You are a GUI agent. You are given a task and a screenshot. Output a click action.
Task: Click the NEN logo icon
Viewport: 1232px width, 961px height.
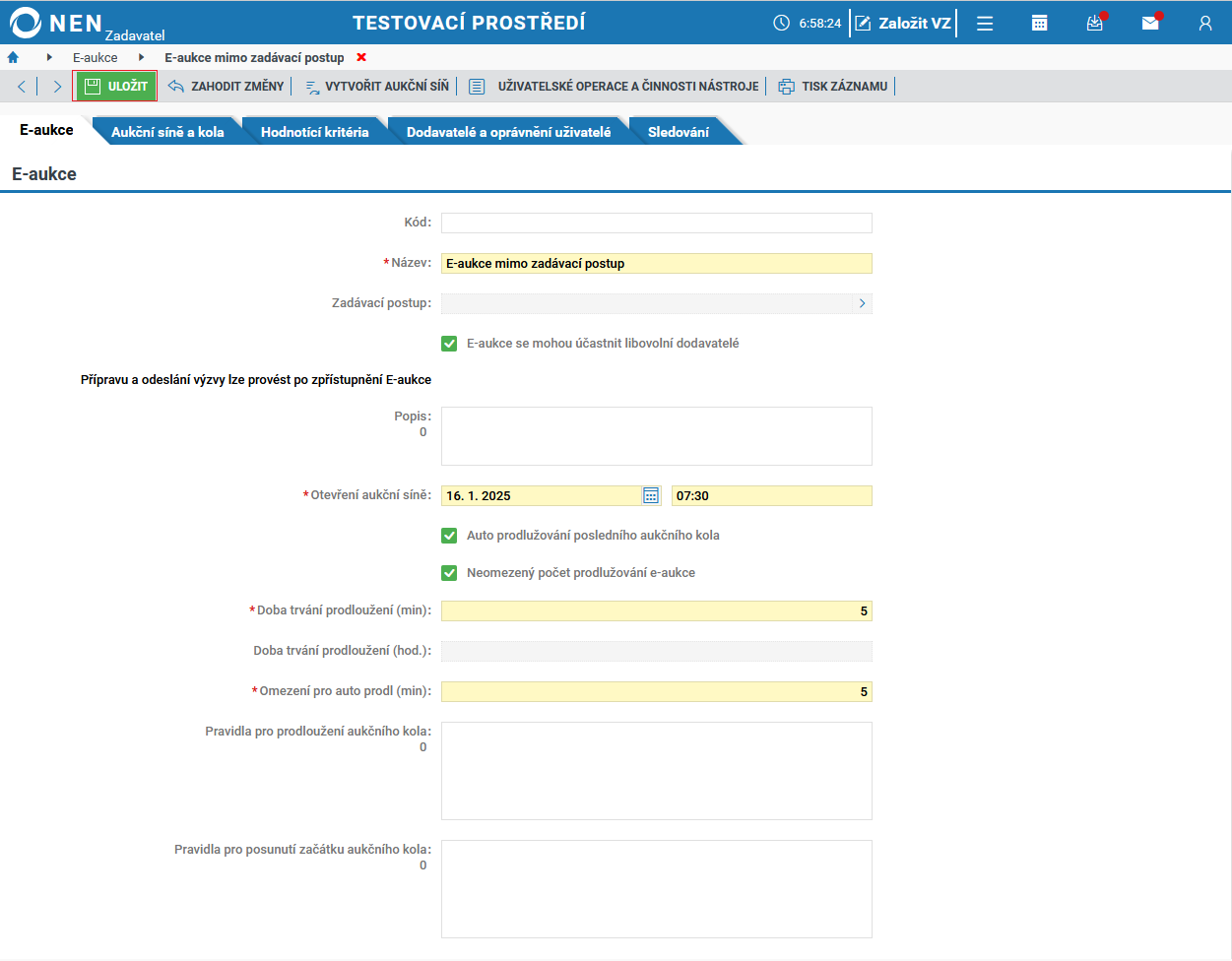26,23
